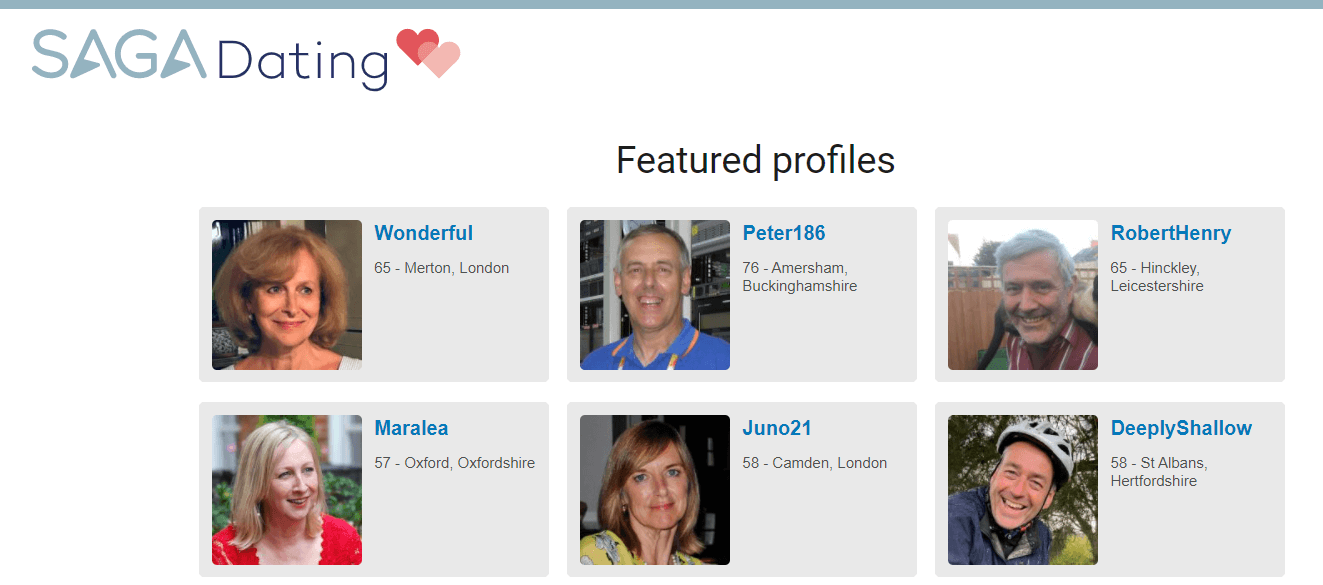This screenshot has height=585, width=1323.
Task: Click the red hearts icon in logo
Action: click(x=428, y=53)
